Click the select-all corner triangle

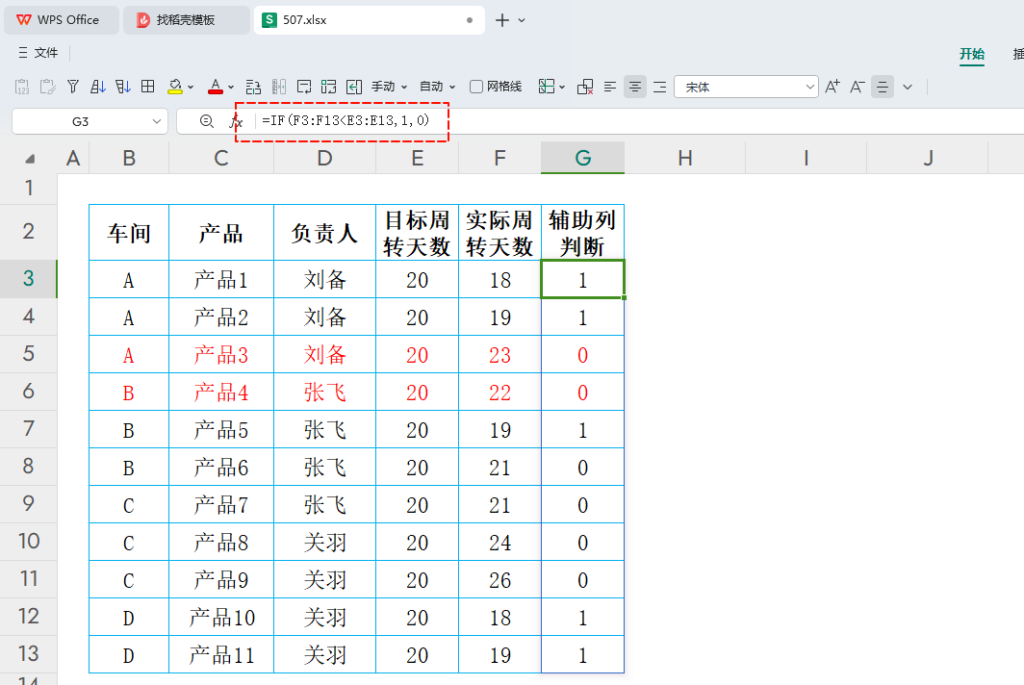(x=29, y=159)
